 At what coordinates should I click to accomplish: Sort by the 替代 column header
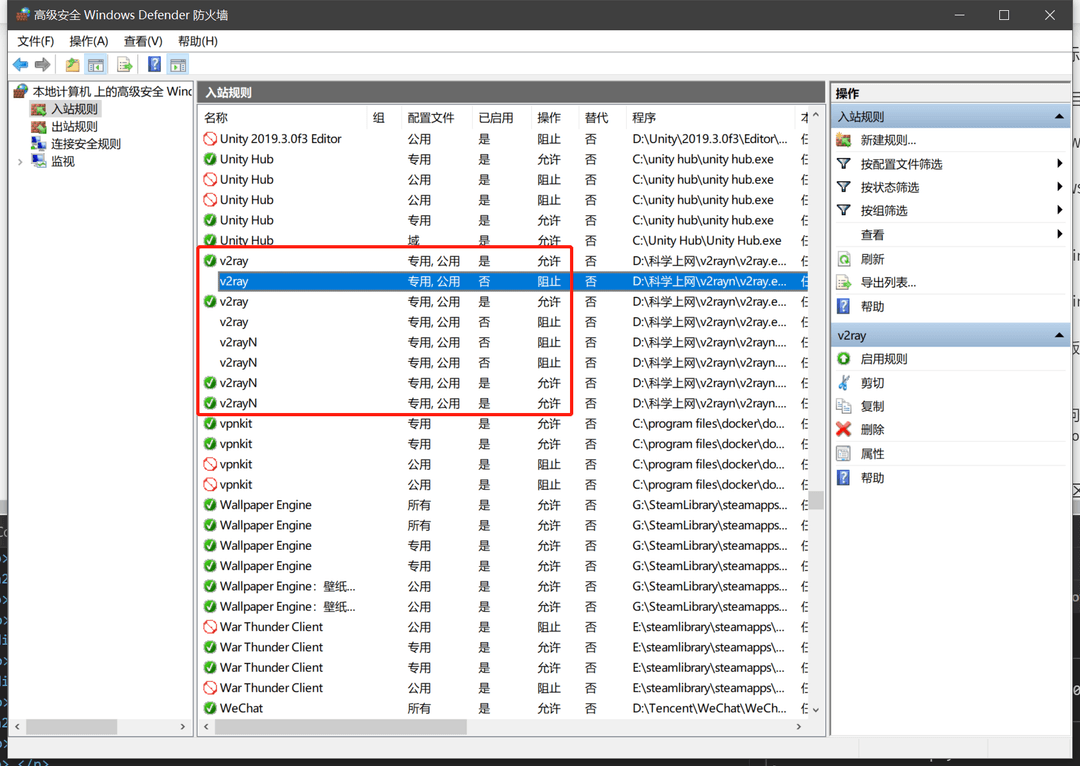coord(603,118)
